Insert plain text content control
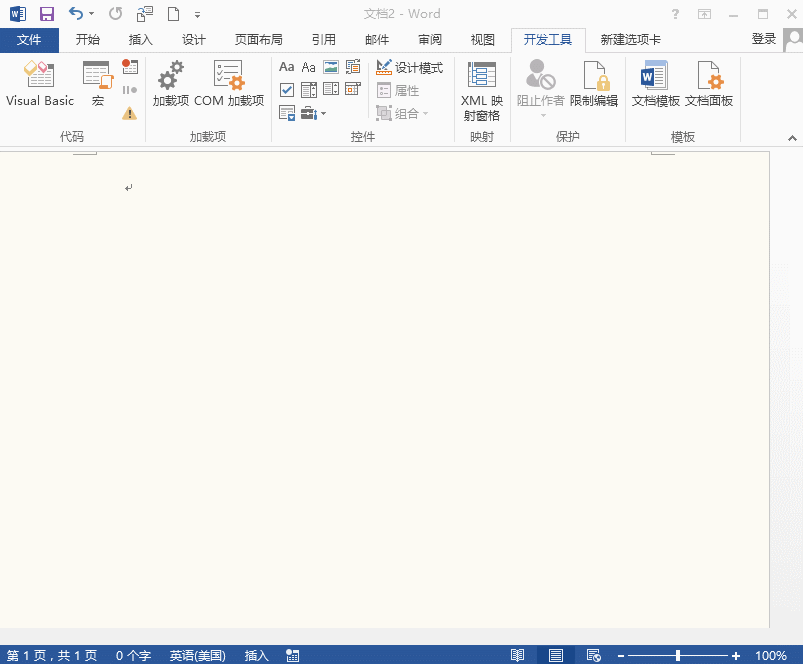This screenshot has height=664, width=803. tap(308, 67)
